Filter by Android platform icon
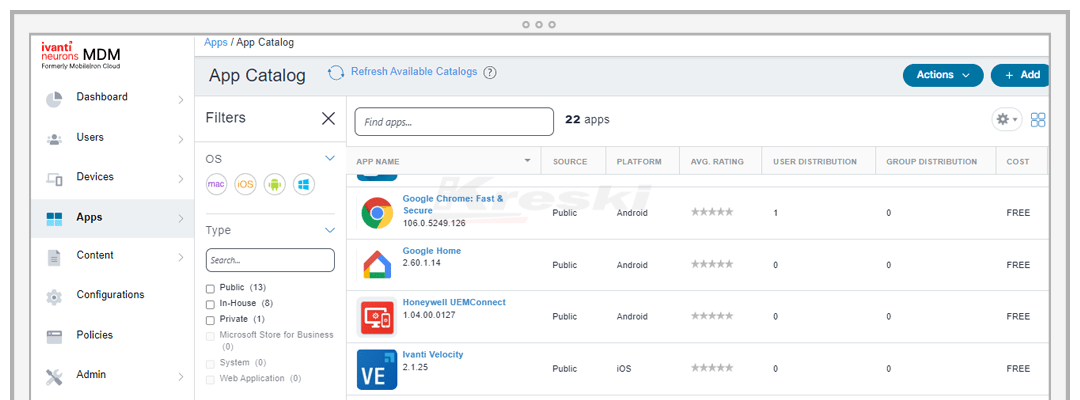 click(274, 184)
